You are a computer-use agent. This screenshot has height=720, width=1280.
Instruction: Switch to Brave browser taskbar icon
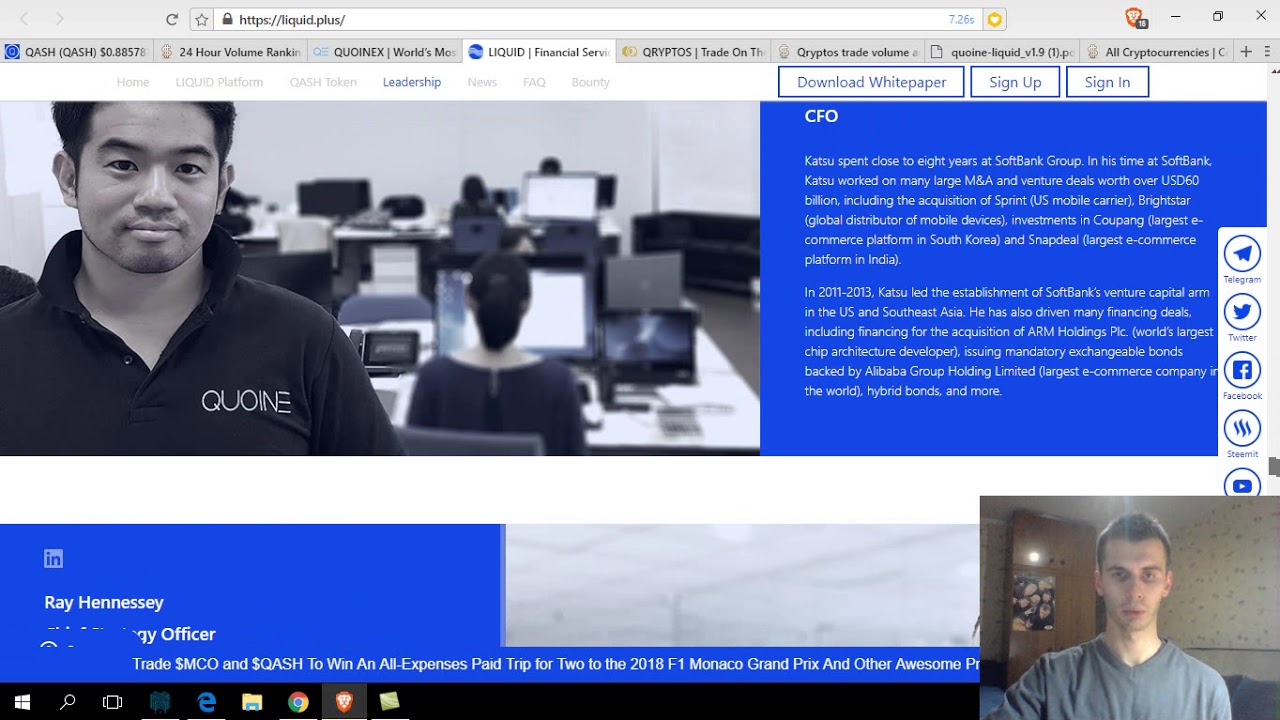344,702
